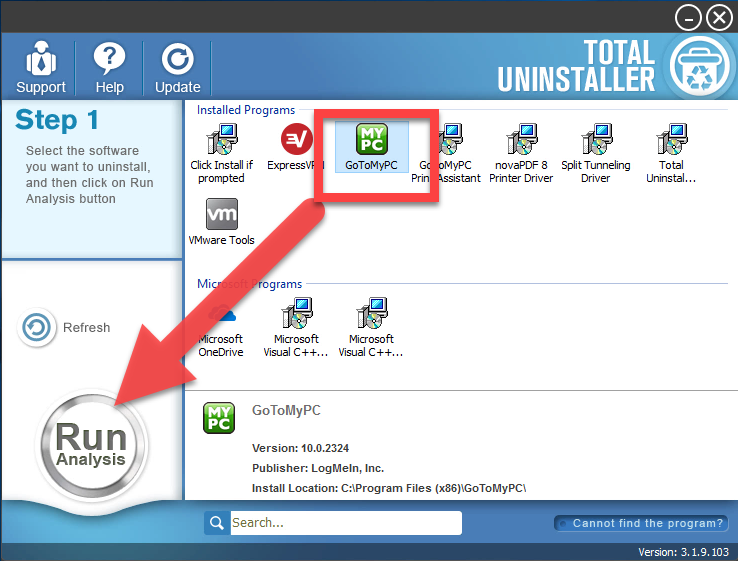Click the Run Analysis button
The height and width of the screenshot is (561, 738).
coord(91,445)
